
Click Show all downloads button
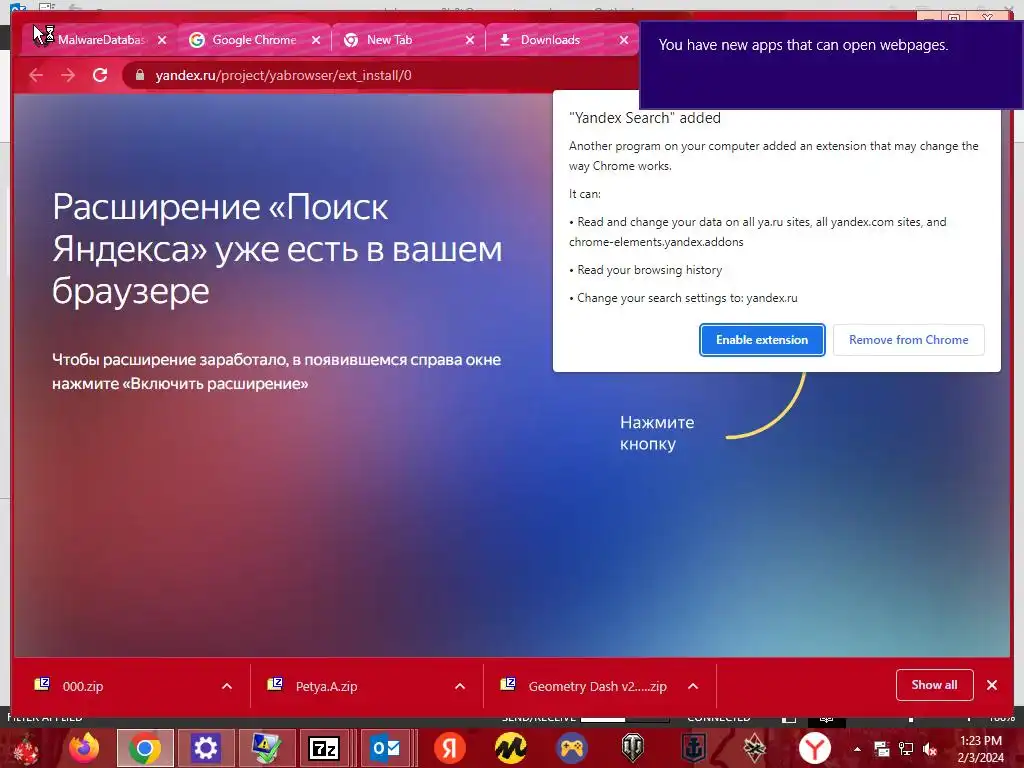pos(935,685)
